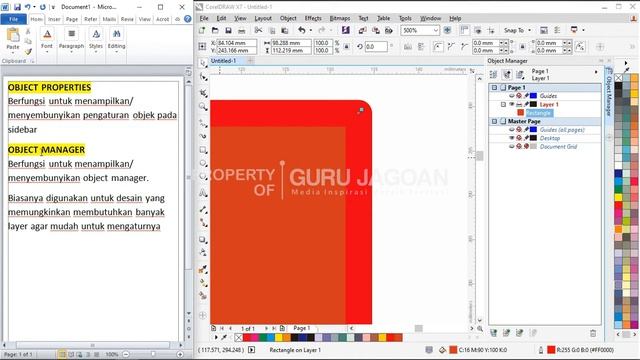The image size is (640, 360).
Task: Select the Pick tool in CorelDRAW toolbox
Action: (x=203, y=63)
